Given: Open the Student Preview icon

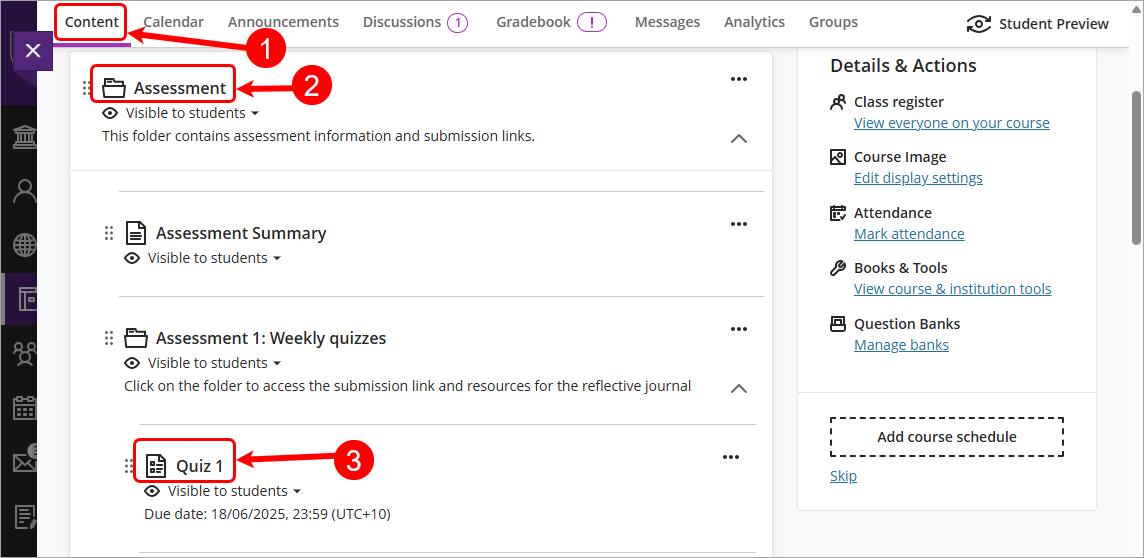Looking at the screenshot, I should [978, 24].
